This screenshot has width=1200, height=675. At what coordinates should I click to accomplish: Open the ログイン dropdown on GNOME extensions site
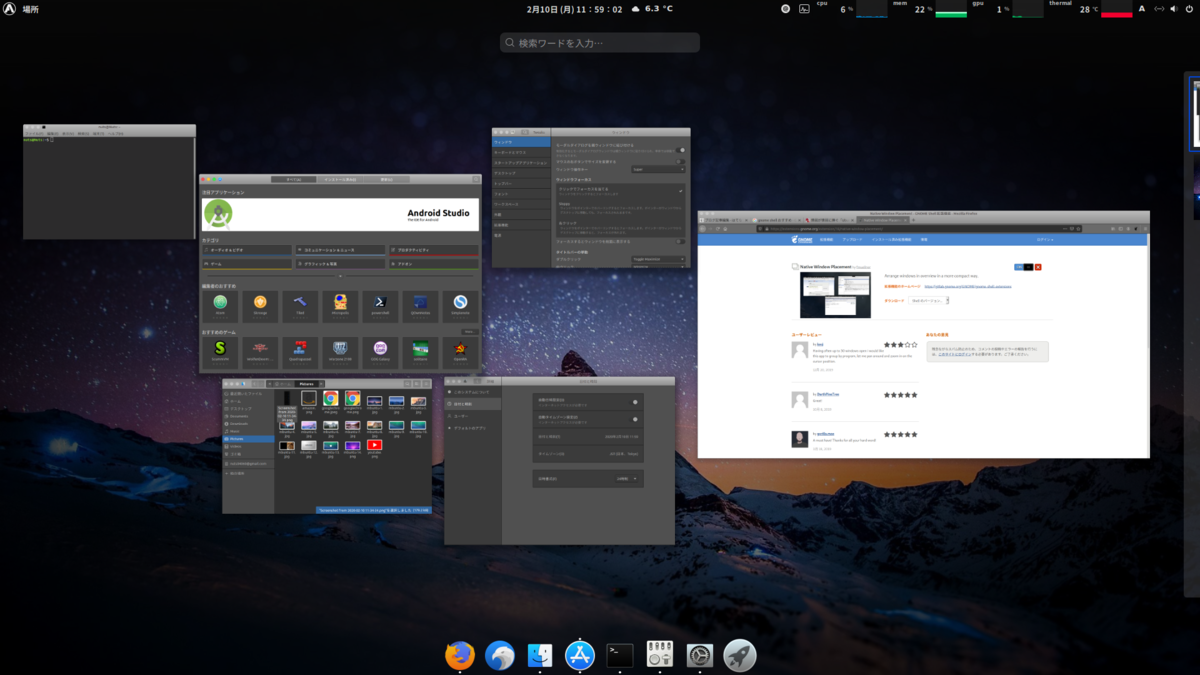[x=1045, y=239]
